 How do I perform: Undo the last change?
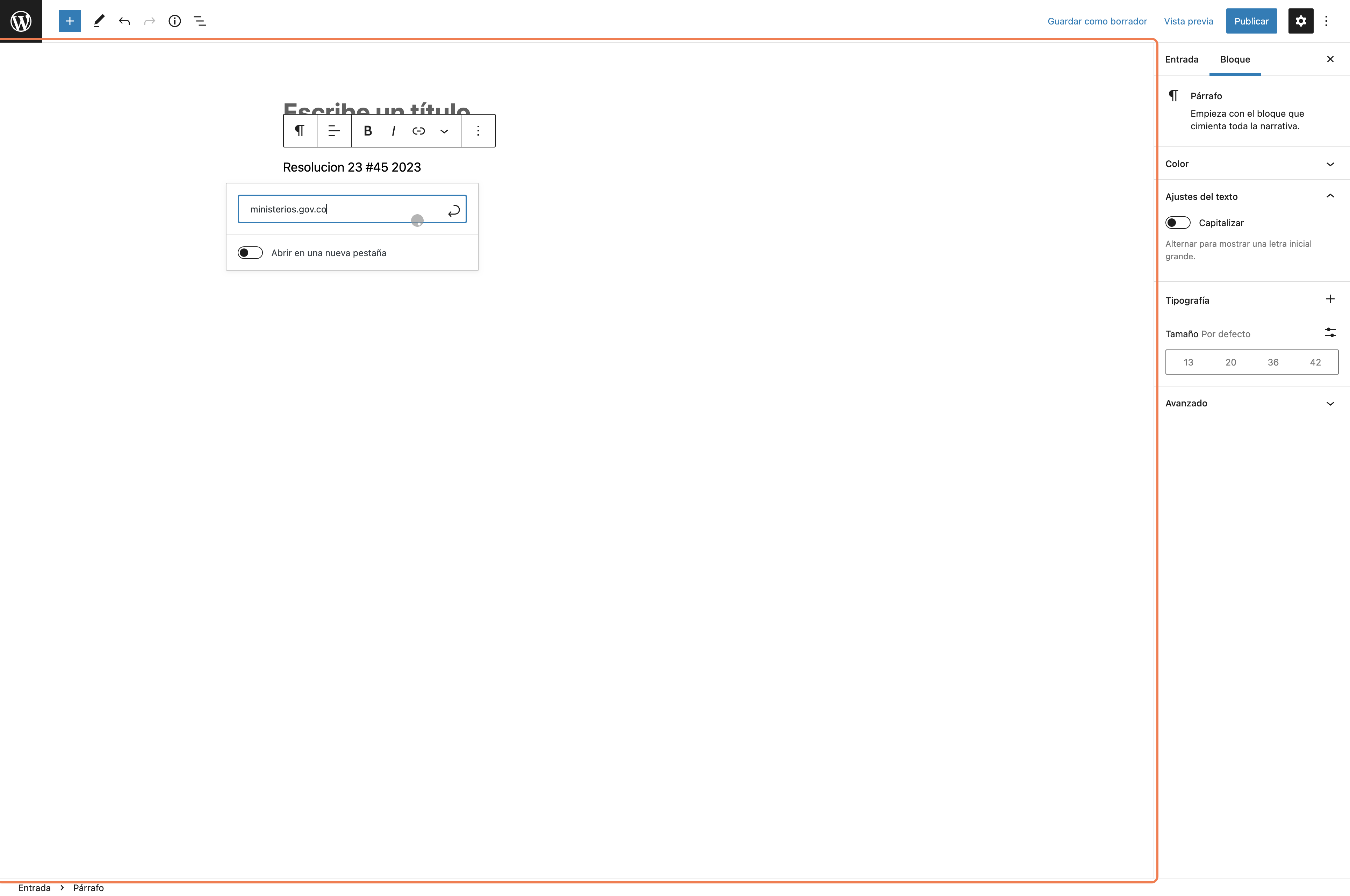click(124, 21)
